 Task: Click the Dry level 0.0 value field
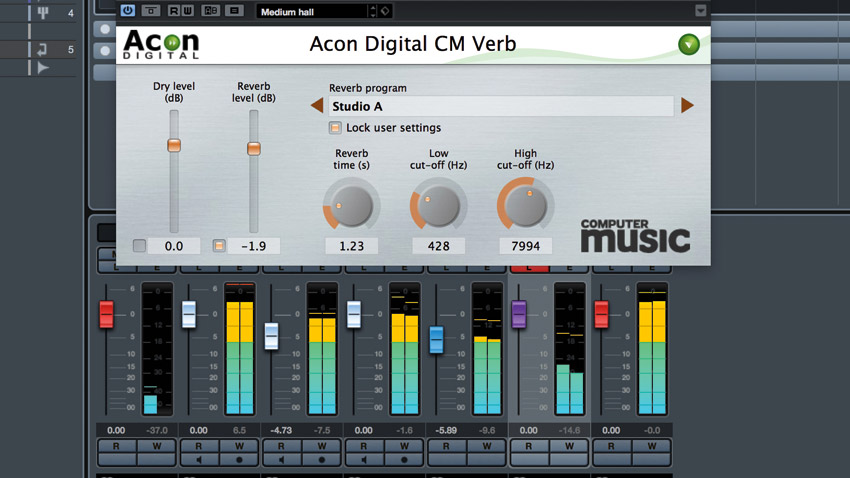[174, 246]
